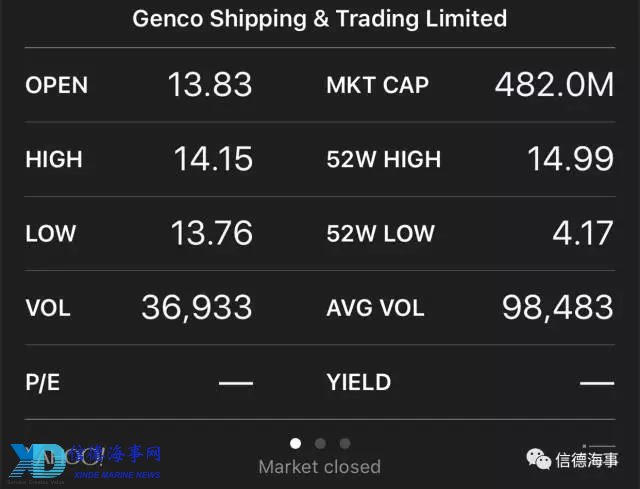Tap the Market closed status text
Viewport: 640px width, 489px height.
tap(320, 467)
